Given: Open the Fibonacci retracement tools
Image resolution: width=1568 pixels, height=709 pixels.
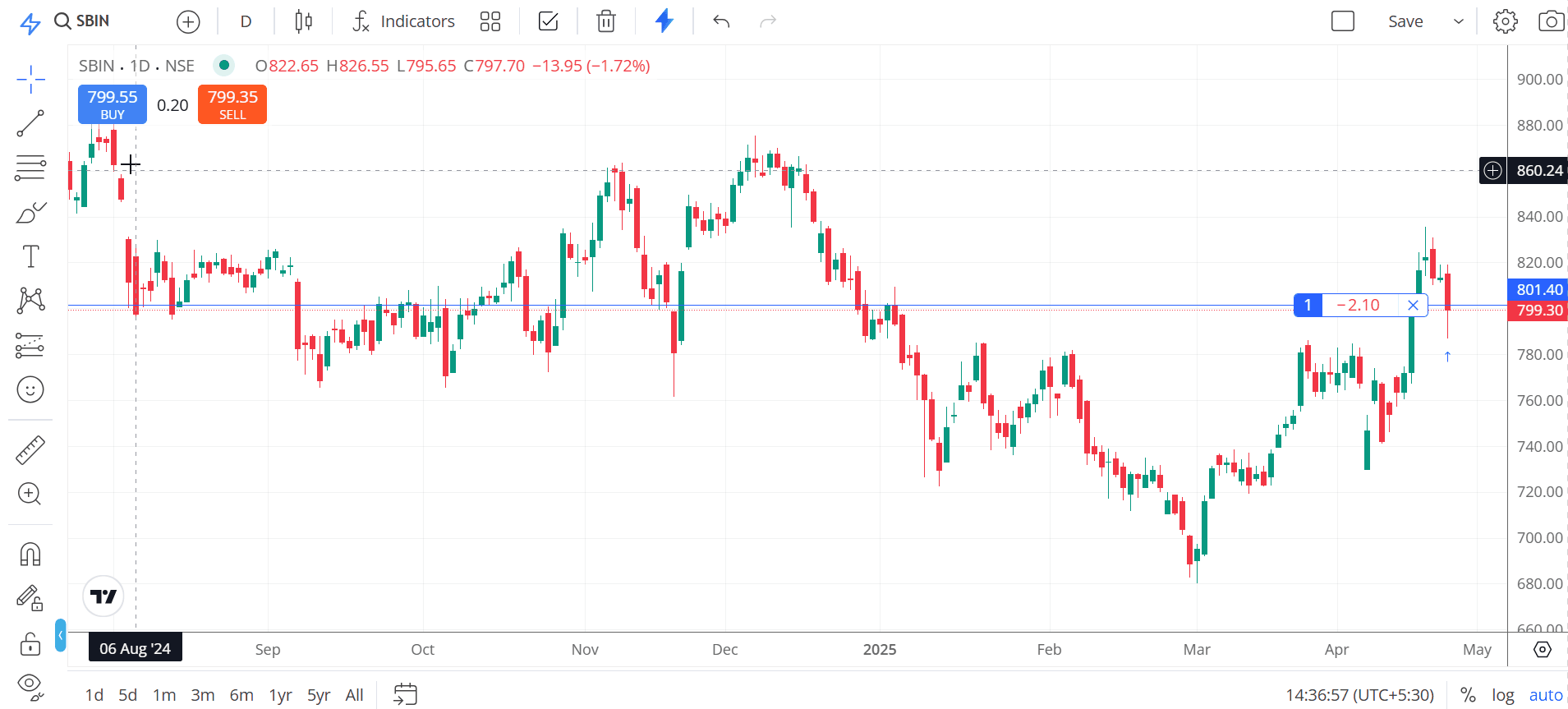Looking at the screenshot, I should pos(30,168).
